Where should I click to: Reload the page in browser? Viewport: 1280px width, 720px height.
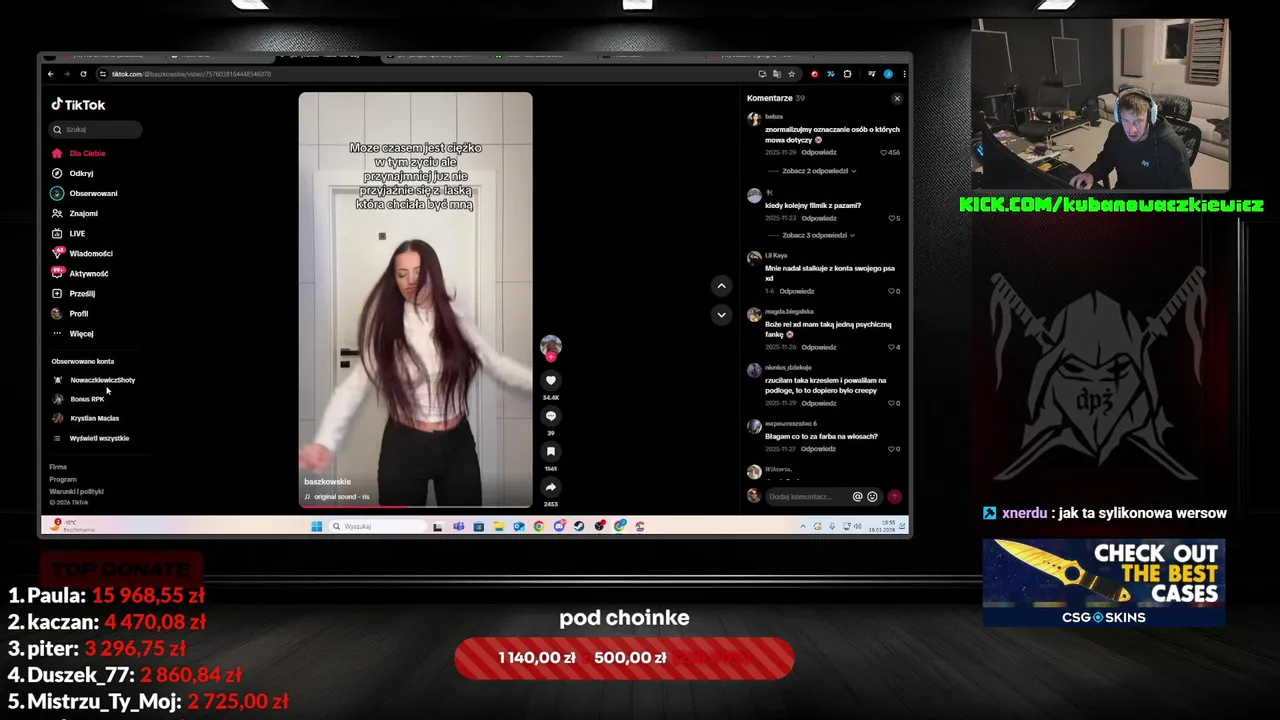pyautogui.click(x=84, y=74)
